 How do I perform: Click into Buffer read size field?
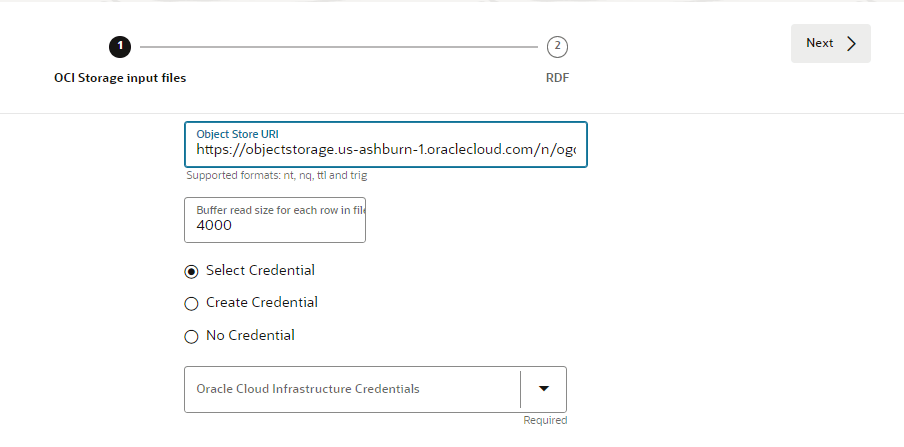pos(275,225)
